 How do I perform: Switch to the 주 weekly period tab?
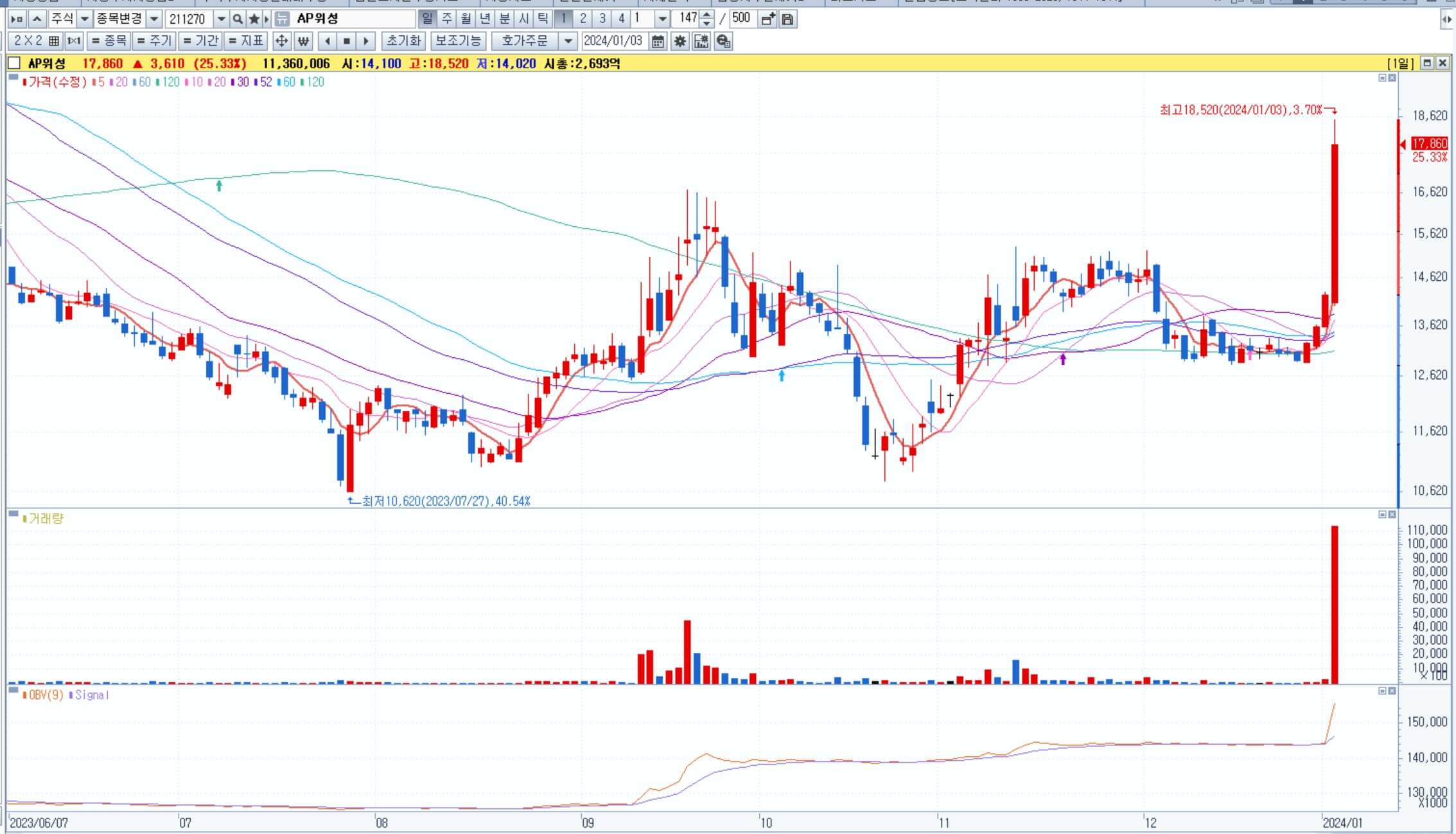pos(446,19)
